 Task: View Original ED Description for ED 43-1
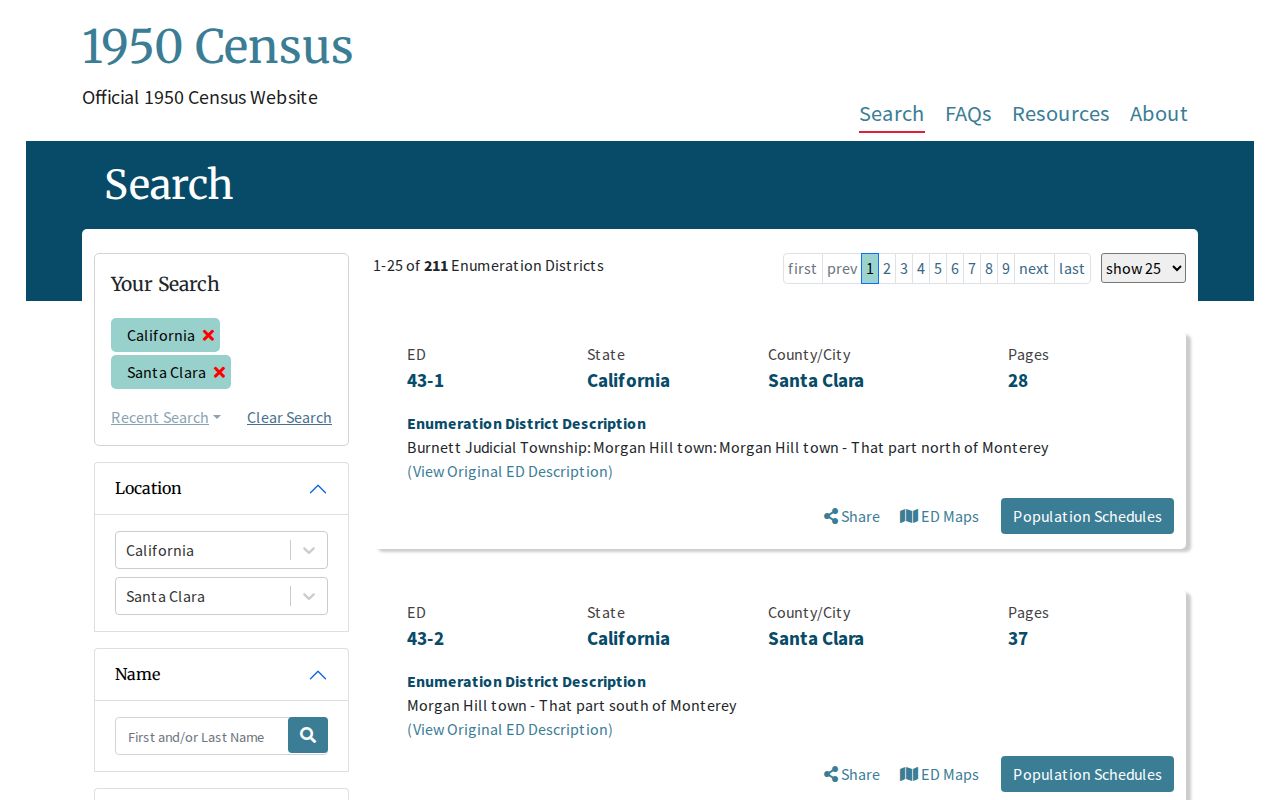click(x=510, y=472)
